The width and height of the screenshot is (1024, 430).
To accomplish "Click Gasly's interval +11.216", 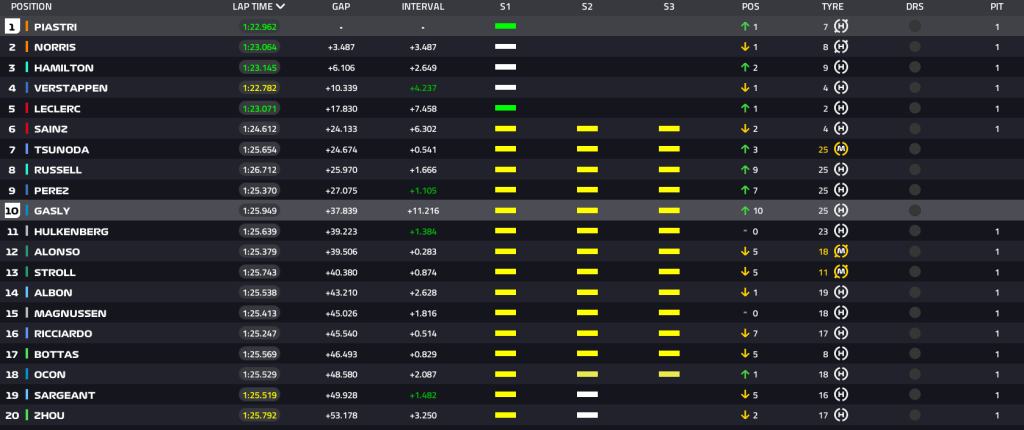I will click(423, 211).
